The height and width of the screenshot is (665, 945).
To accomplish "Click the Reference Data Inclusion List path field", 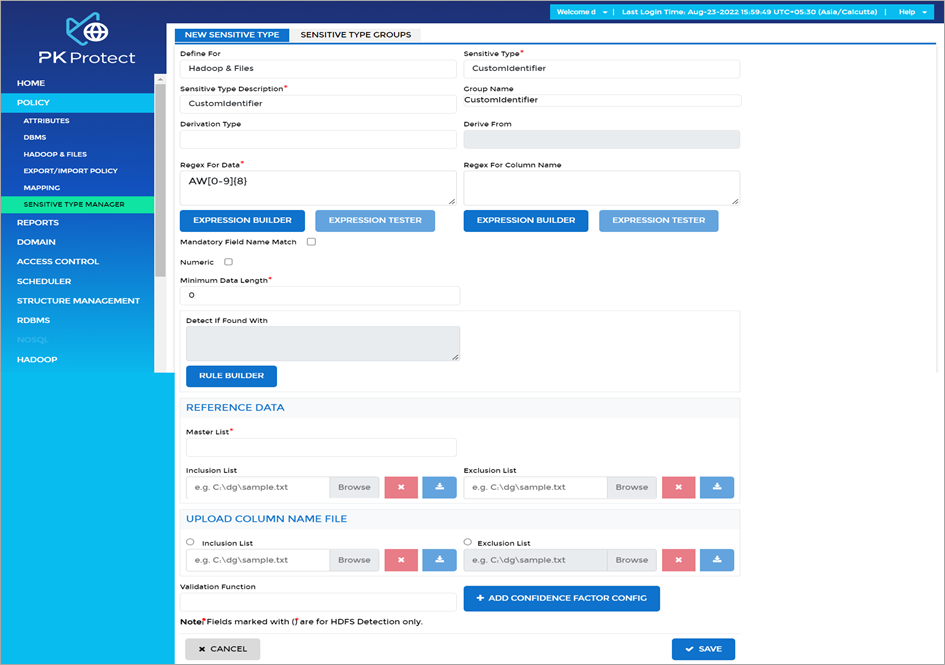I will 258,487.
